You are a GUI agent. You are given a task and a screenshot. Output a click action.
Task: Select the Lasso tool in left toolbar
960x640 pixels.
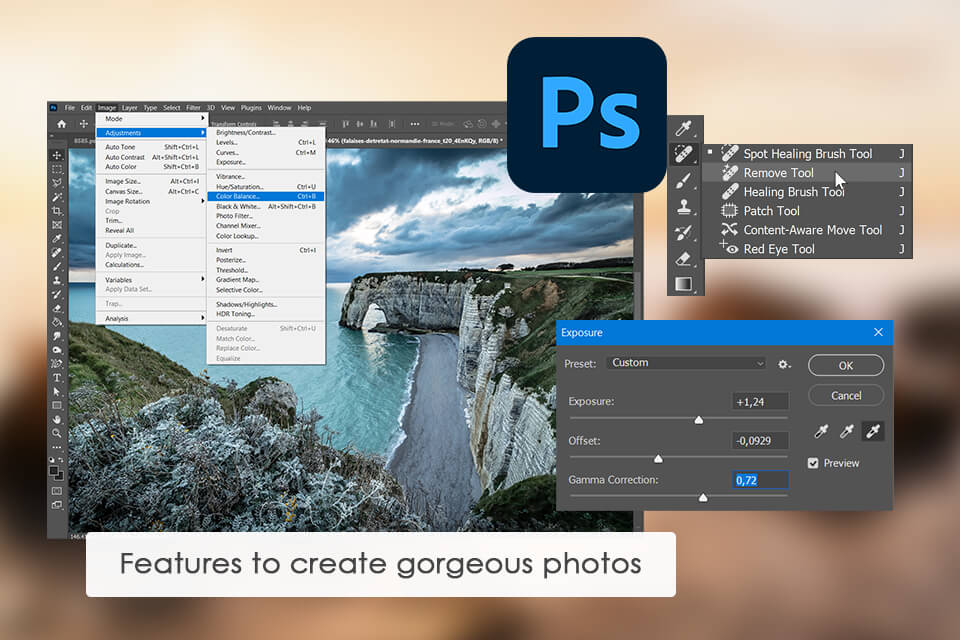[x=57, y=182]
